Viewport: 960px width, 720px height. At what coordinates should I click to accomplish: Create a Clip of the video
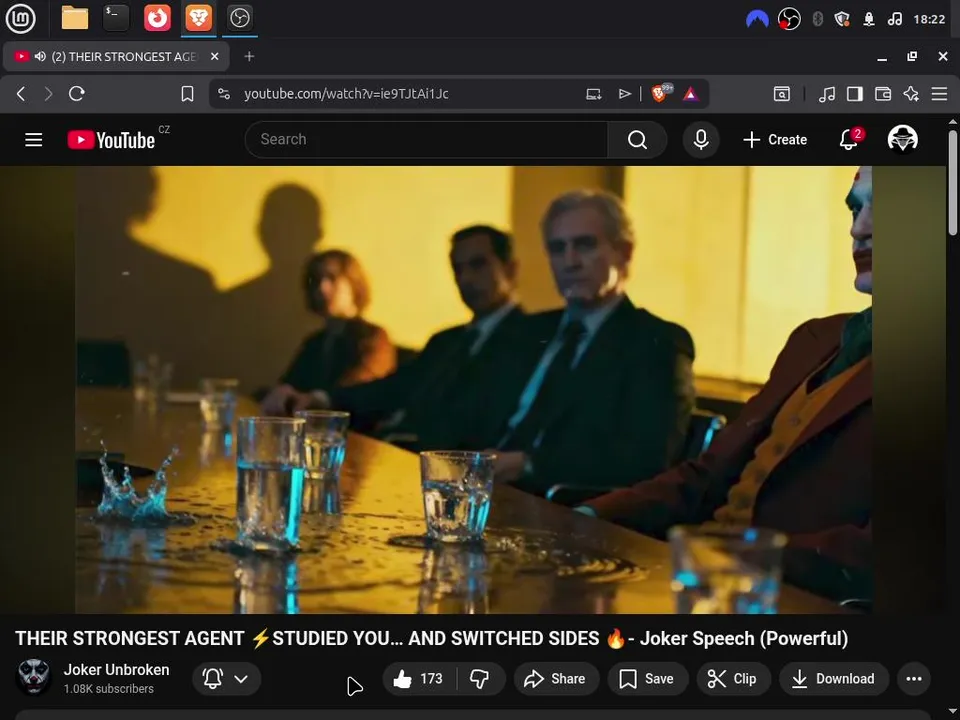point(733,678)
